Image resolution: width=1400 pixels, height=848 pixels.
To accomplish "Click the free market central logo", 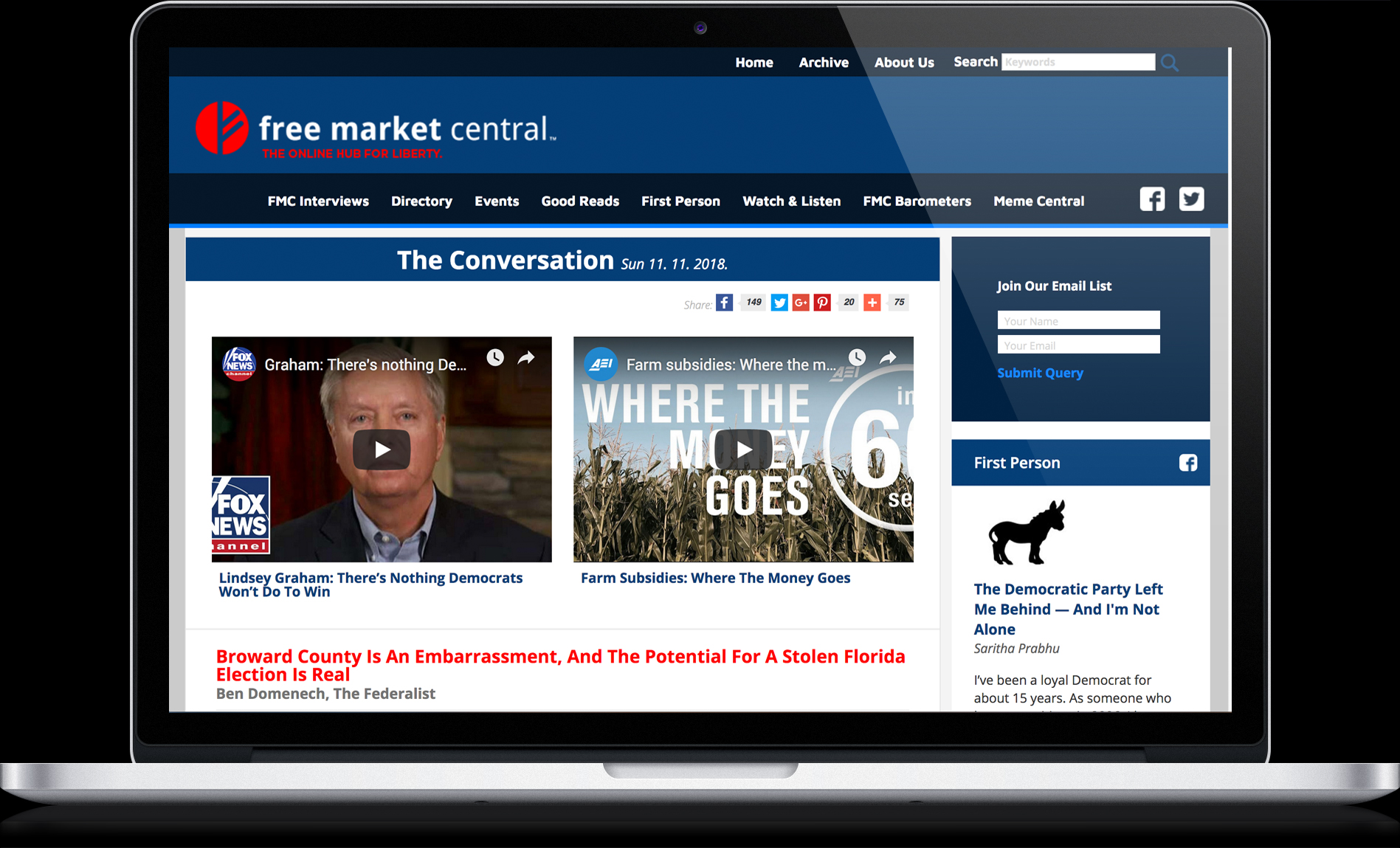I will point(376,130).
